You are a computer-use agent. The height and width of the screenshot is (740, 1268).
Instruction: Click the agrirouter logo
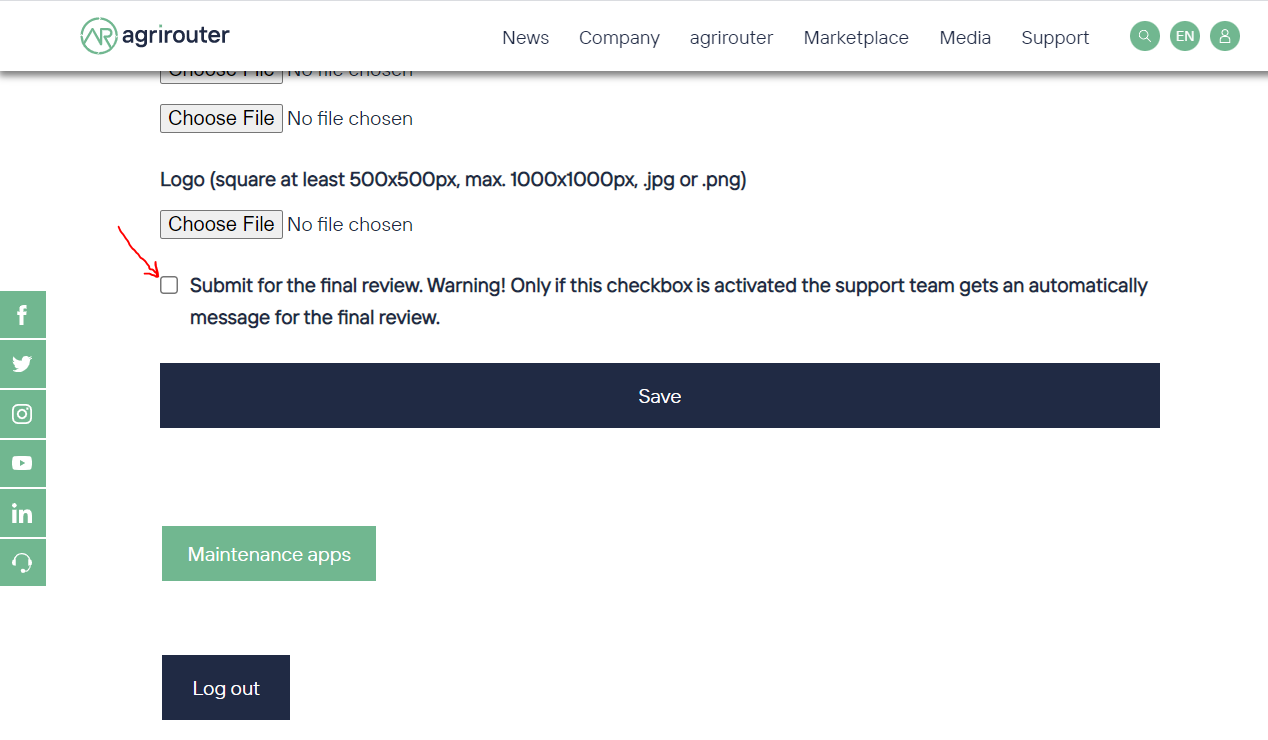(154, 35)
